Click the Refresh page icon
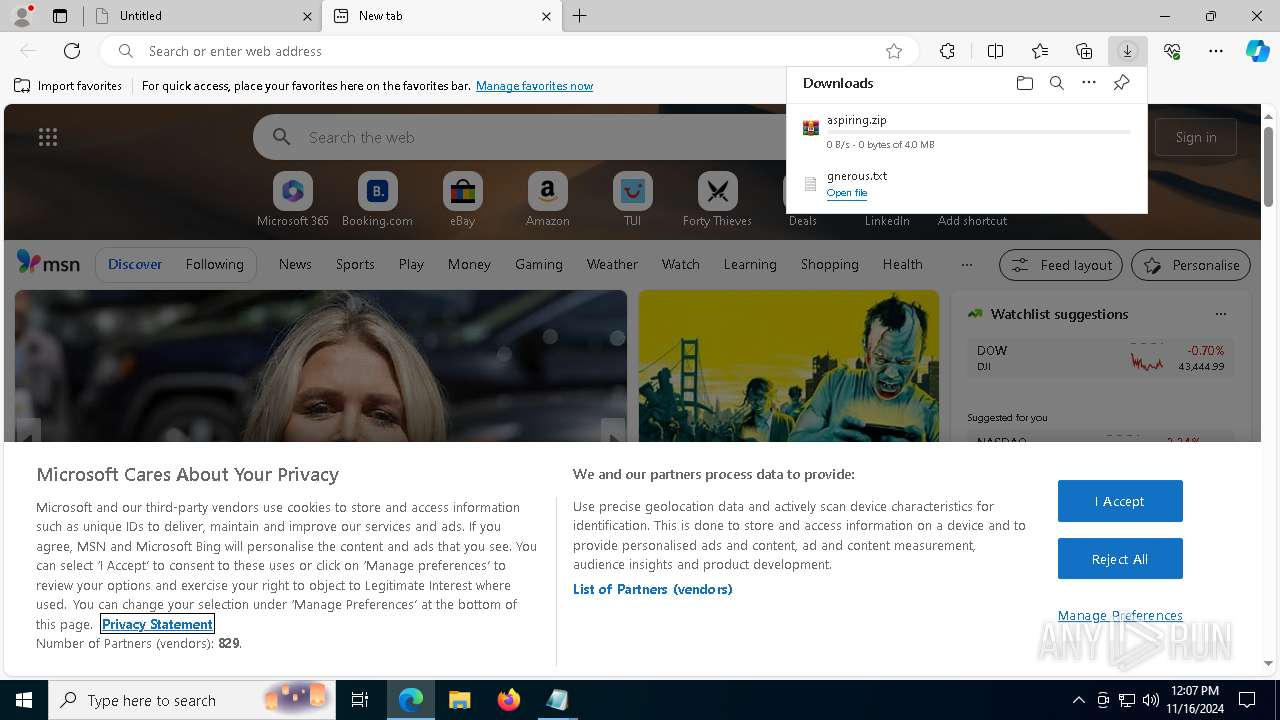The image size is (1280, 720). pyautogui.click(x=72, y=51)
